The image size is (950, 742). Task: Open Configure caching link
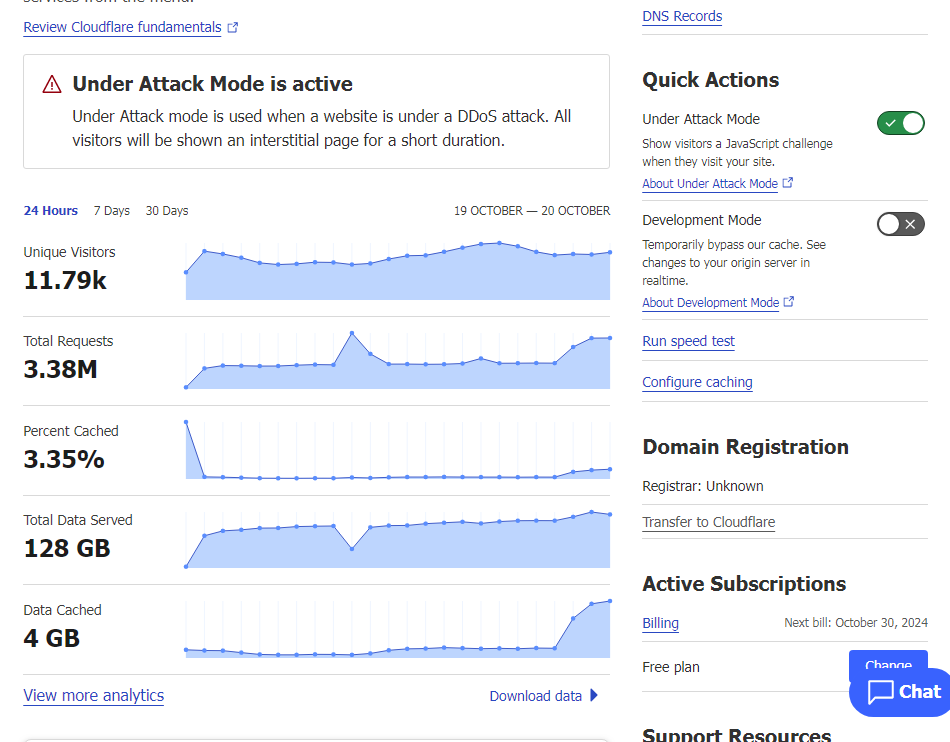(697, 382)
